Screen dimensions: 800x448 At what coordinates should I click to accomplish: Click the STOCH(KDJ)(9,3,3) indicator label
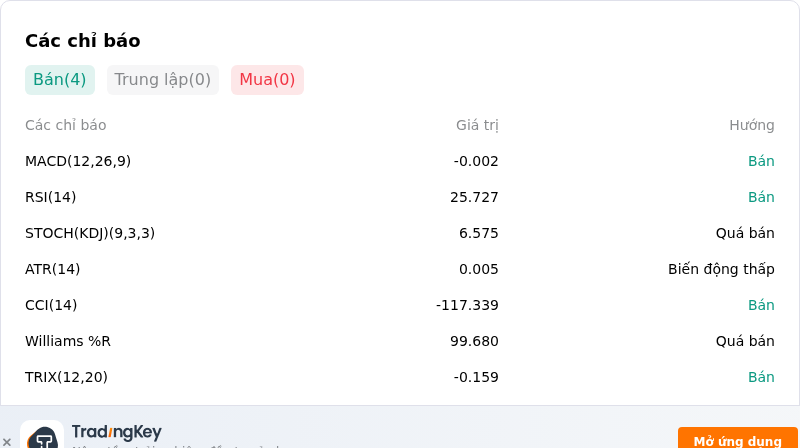(x=90, y=233)
